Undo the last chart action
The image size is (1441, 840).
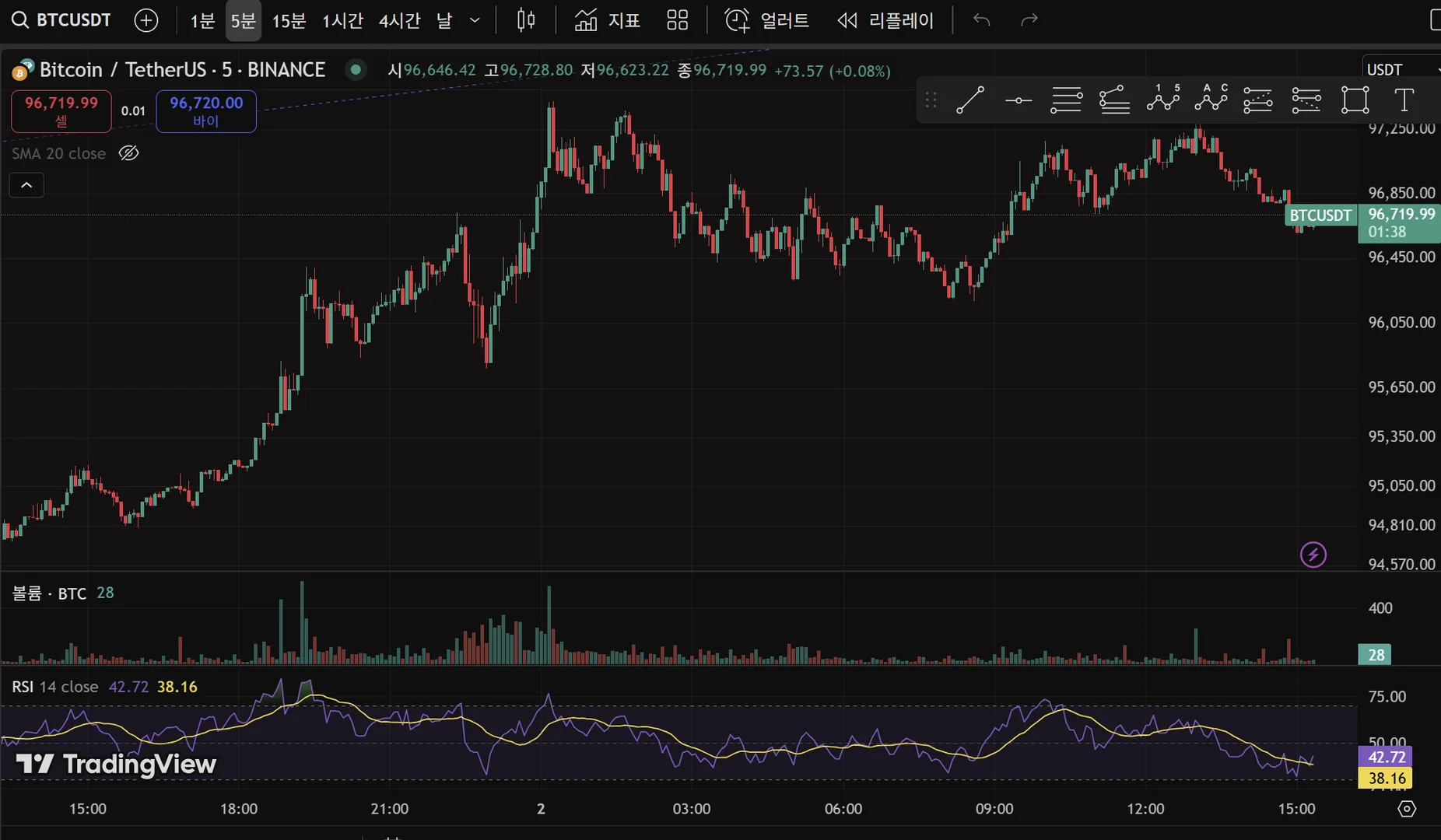point(981,20)
